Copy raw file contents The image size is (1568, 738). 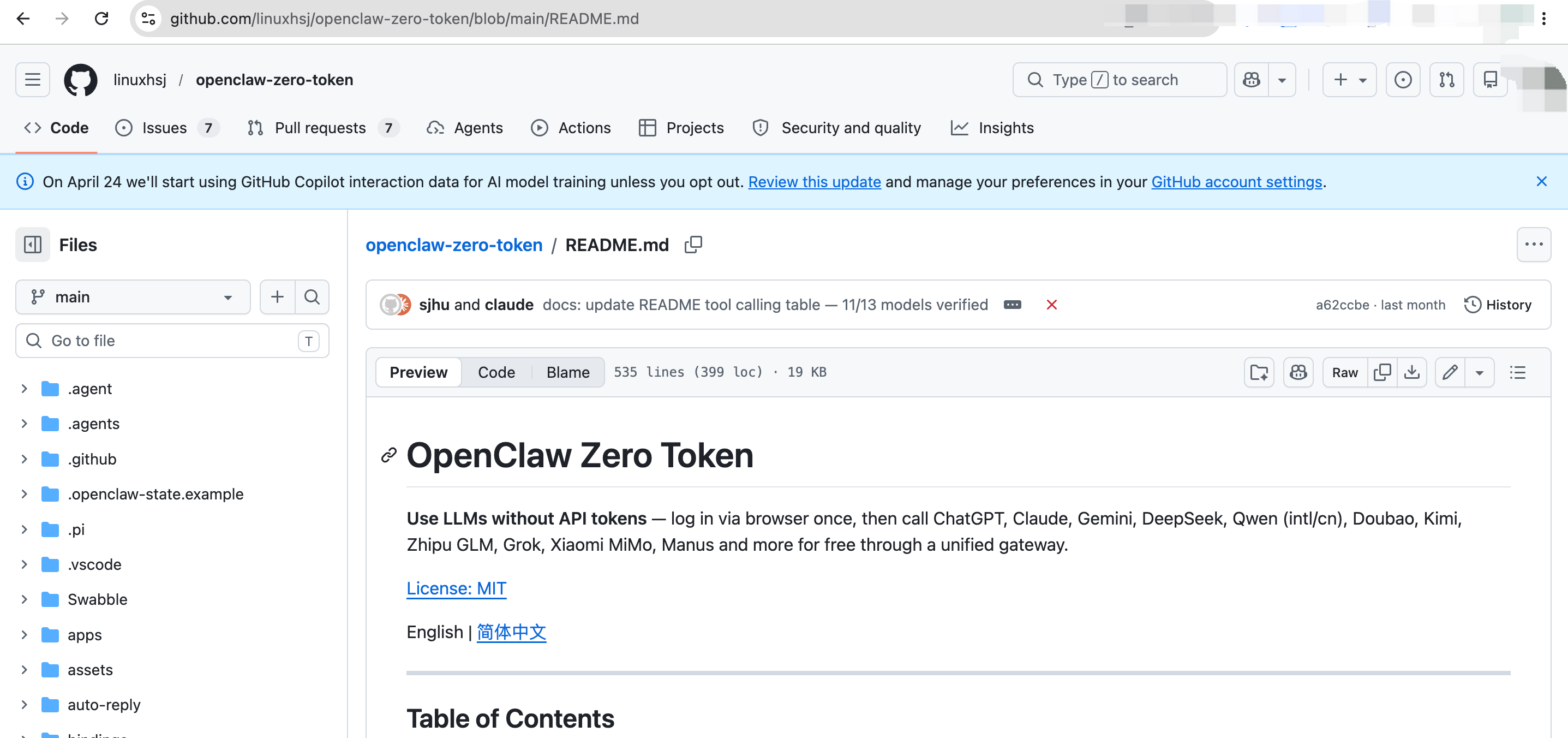point(1383,372)
